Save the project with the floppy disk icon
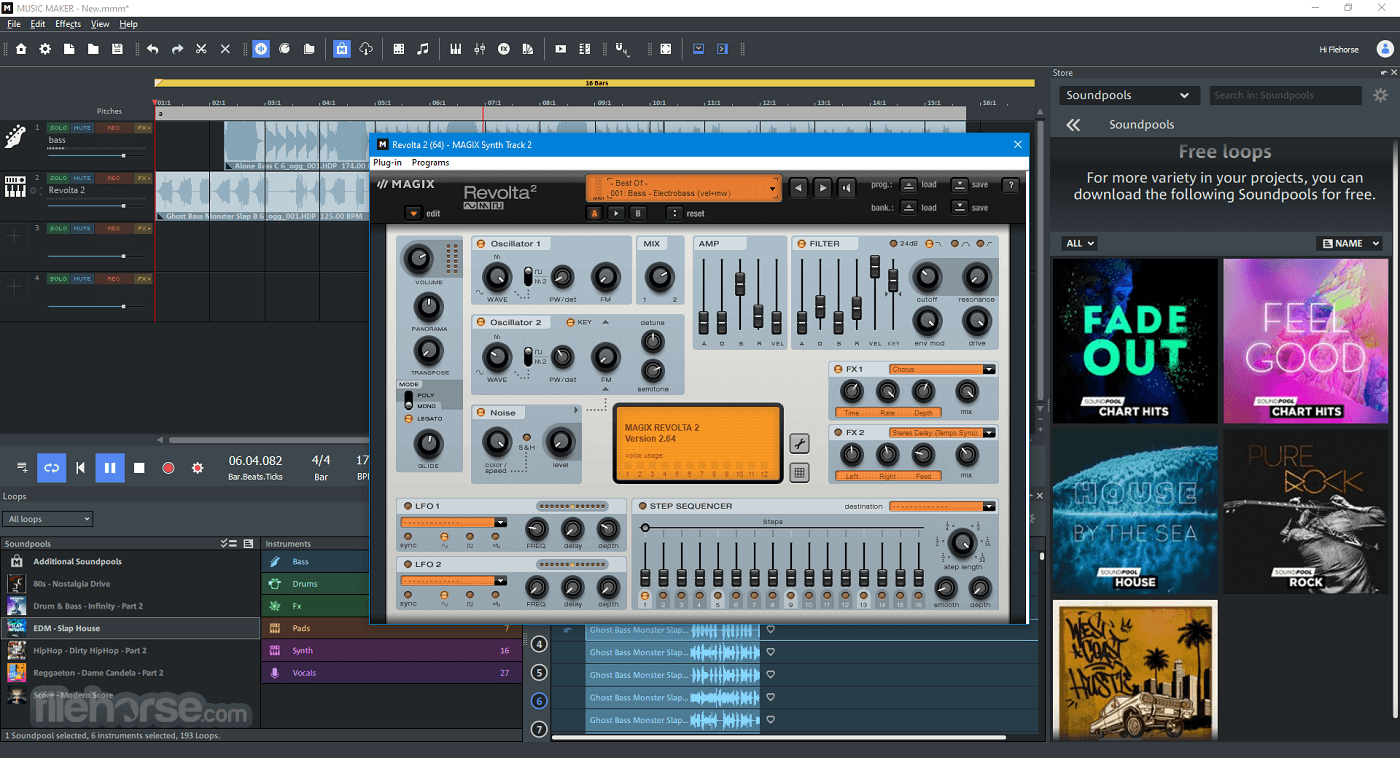Image resolution: width=1400 pixels, height=758 pixels. (117, 49)
